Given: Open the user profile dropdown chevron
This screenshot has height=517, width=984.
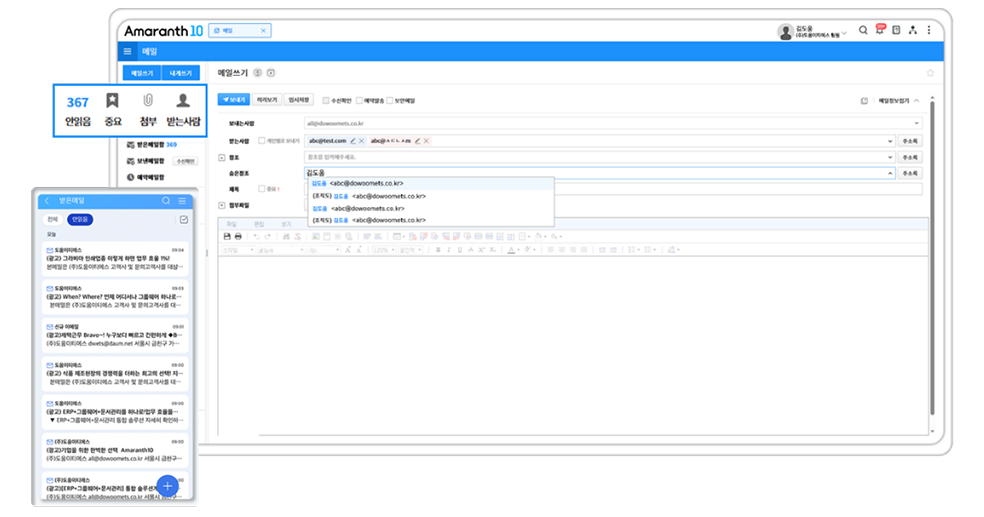Looking at the screenshot, I should point(844,33).
